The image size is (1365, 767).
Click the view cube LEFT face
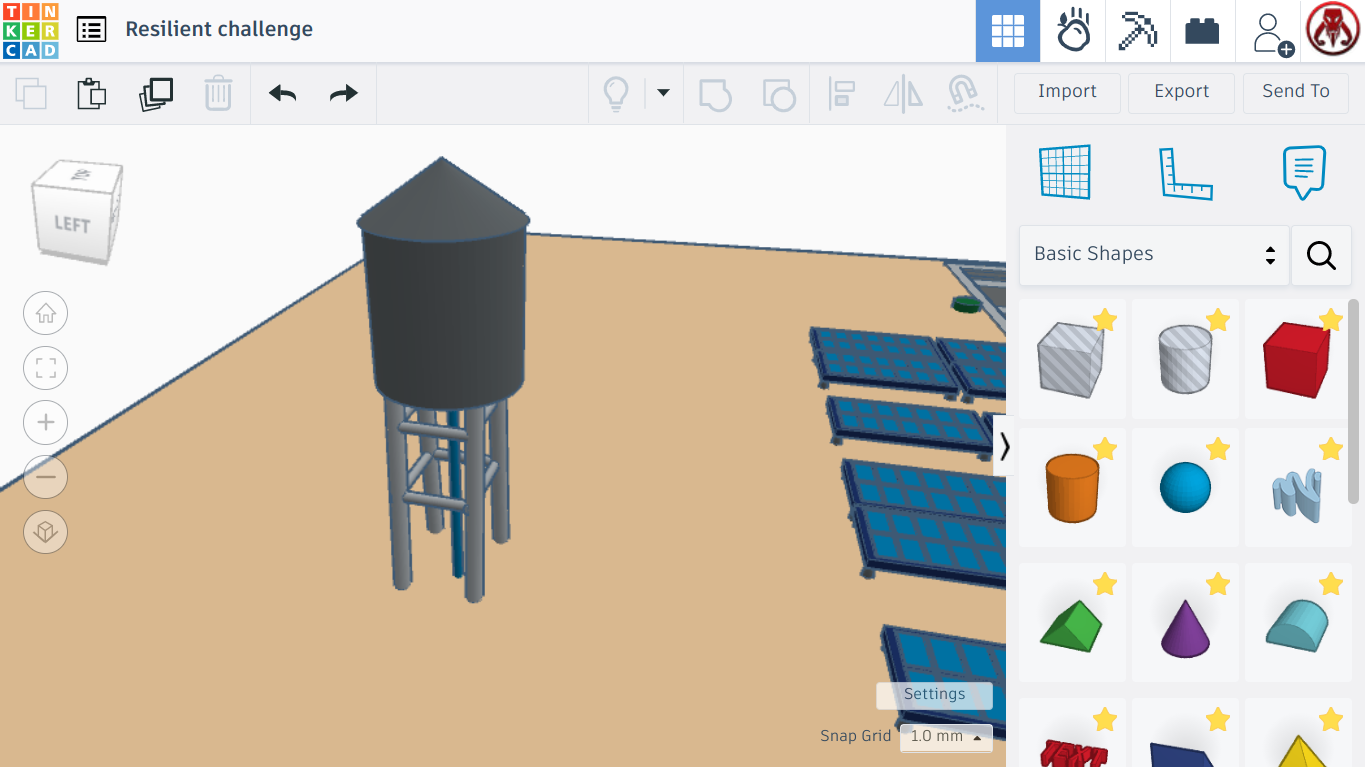(72, 225)
